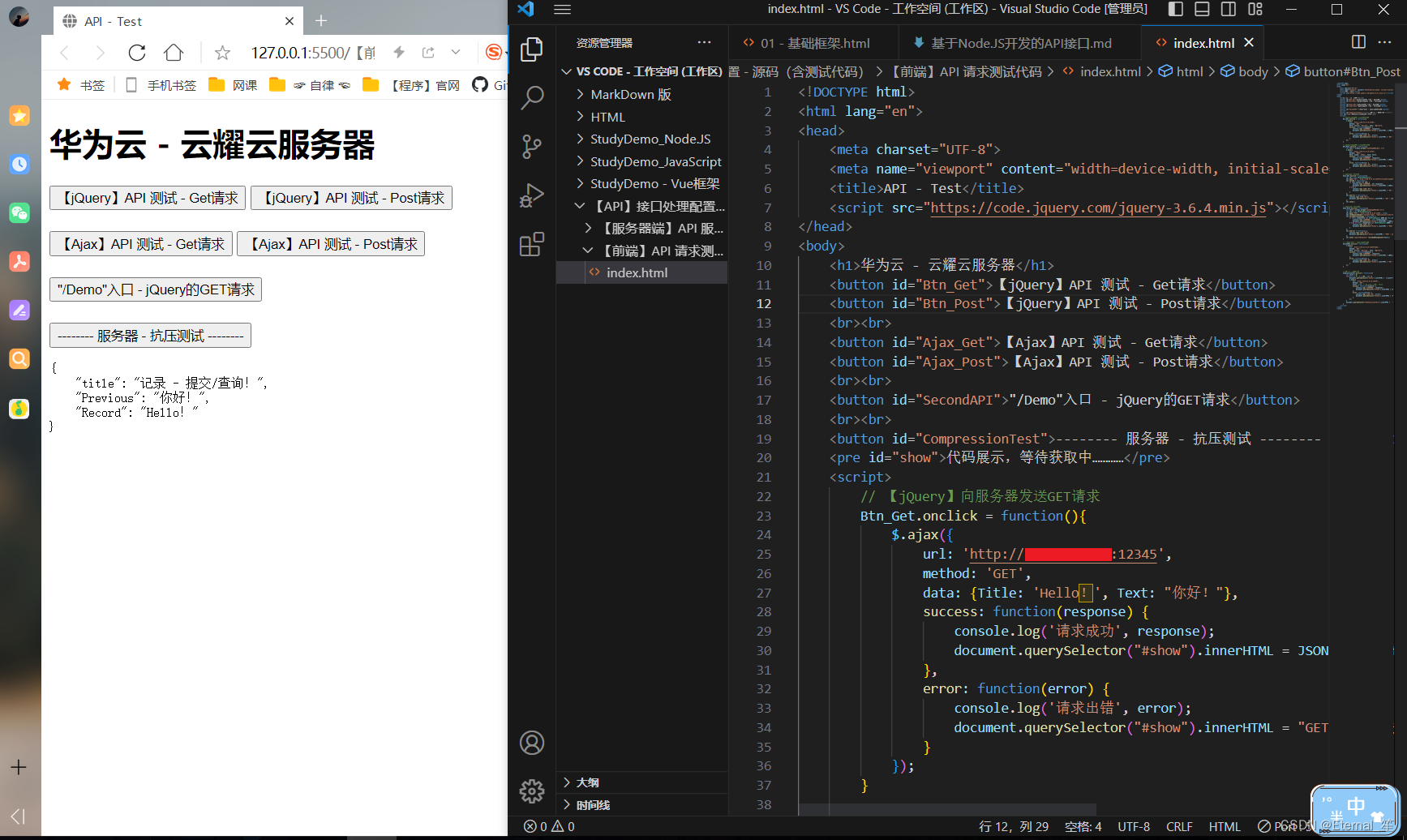Click the html breadcrumb item
1407x840 pixels.
coord(1181,71)
